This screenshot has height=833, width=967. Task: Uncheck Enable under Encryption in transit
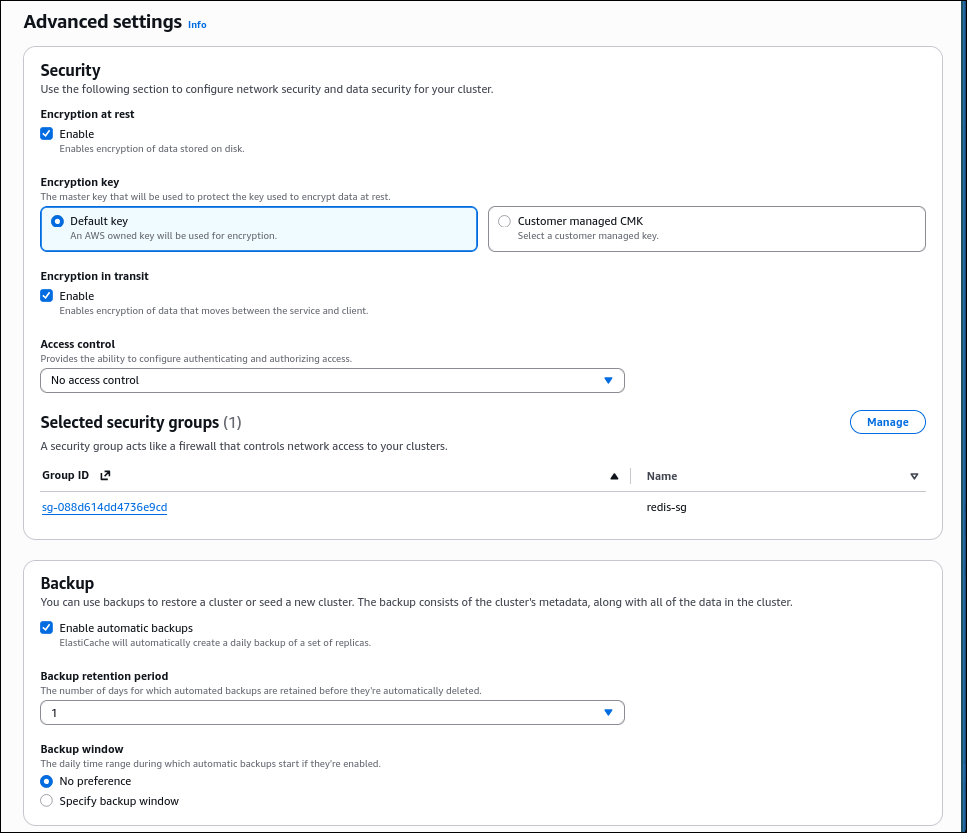46,295
